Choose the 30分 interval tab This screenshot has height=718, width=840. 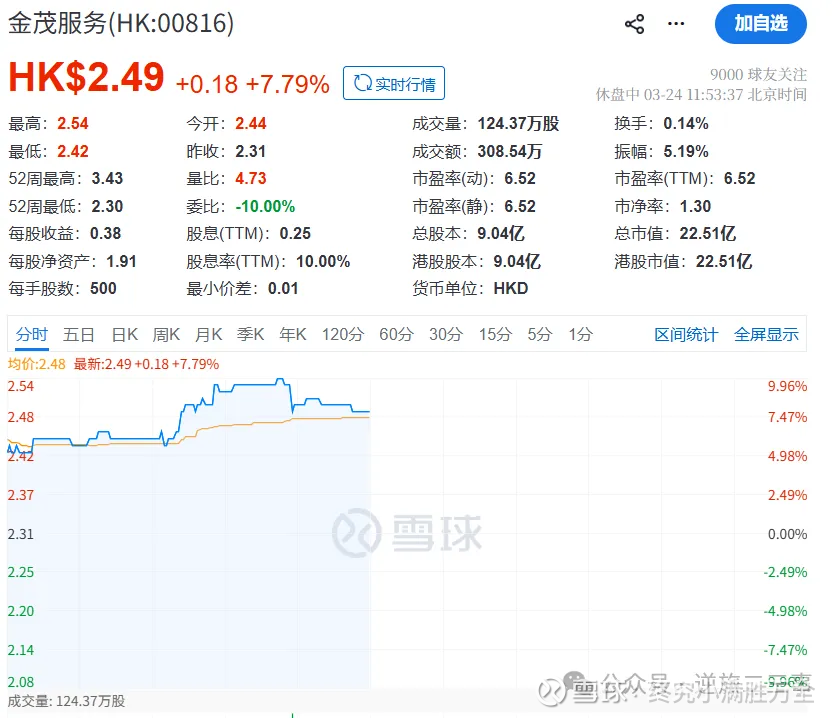click(x=446, y=335)
